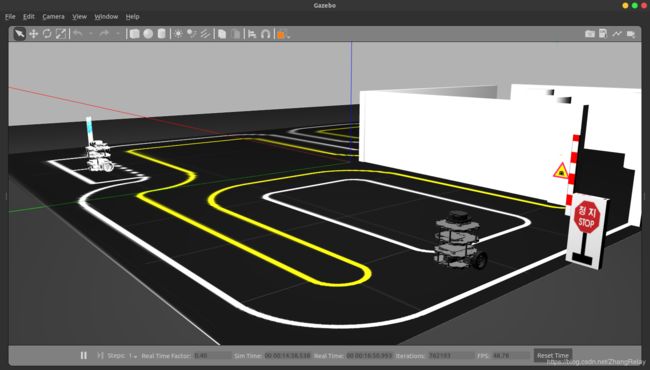
Task: Select the yellow triangle warning sign
Action: pyautogui.click(x=560, y=171)
